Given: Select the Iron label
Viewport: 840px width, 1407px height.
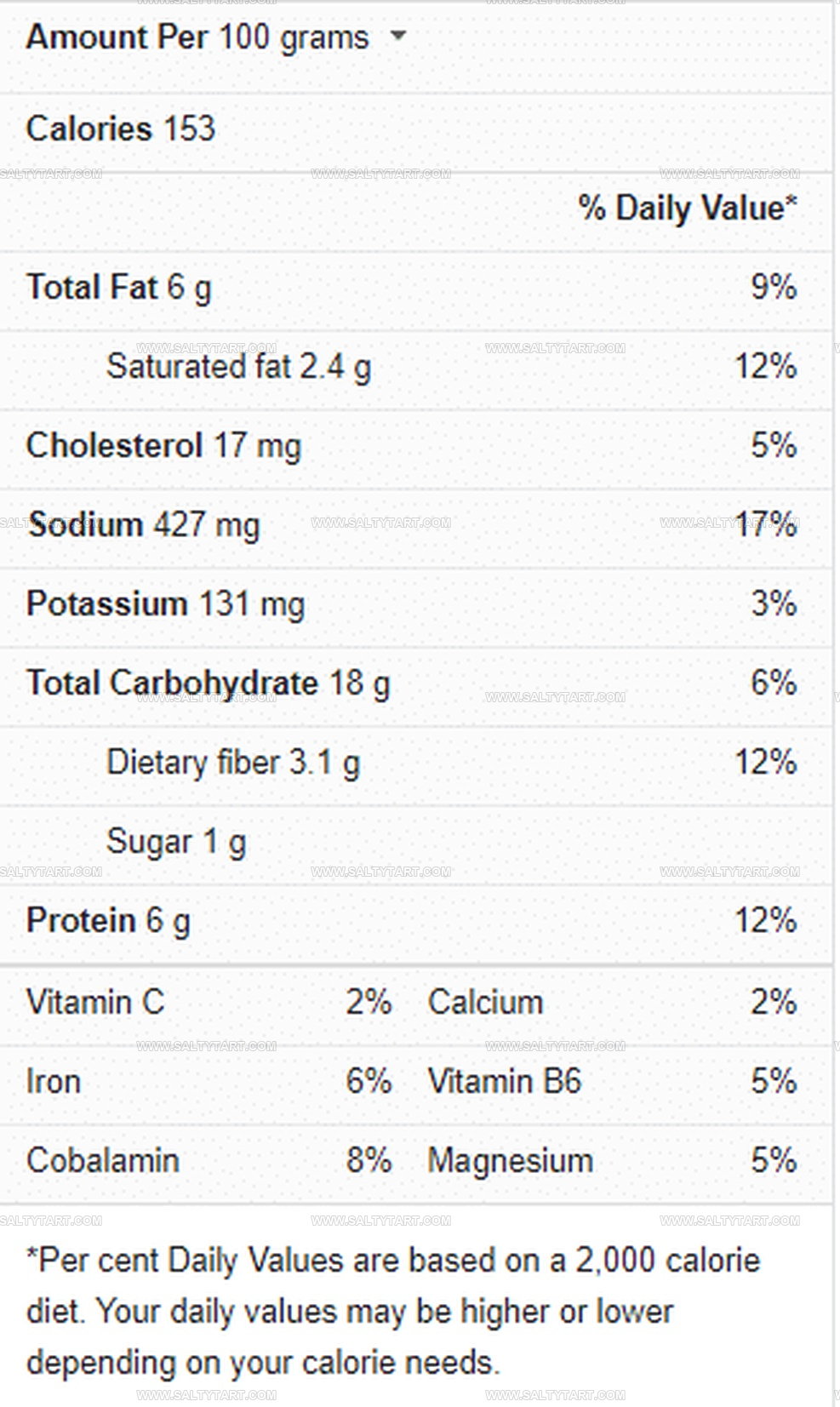Looking at the screenshot, I should pos(54,1081).
